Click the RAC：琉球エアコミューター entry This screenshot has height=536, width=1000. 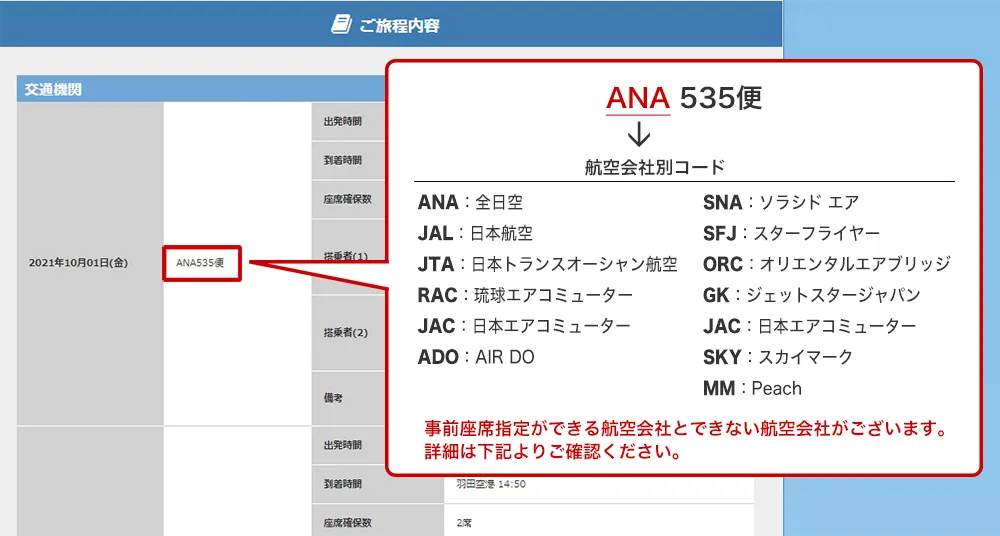coord(526,295)
